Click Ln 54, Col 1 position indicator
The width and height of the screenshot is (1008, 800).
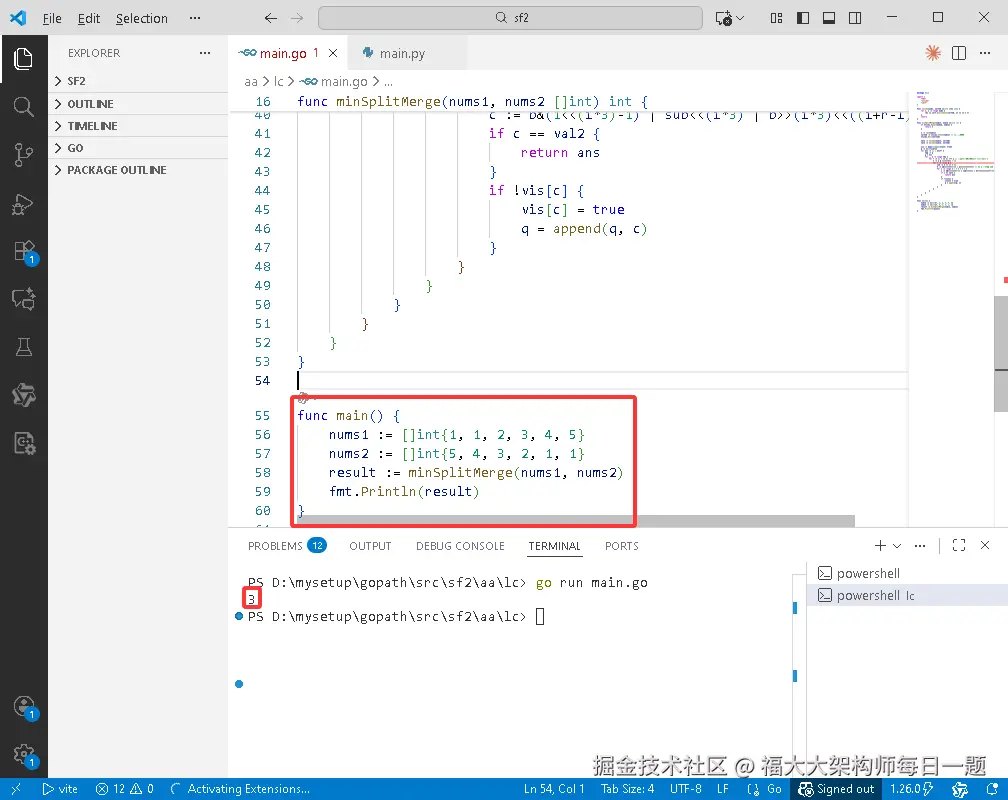coord(554,789)
